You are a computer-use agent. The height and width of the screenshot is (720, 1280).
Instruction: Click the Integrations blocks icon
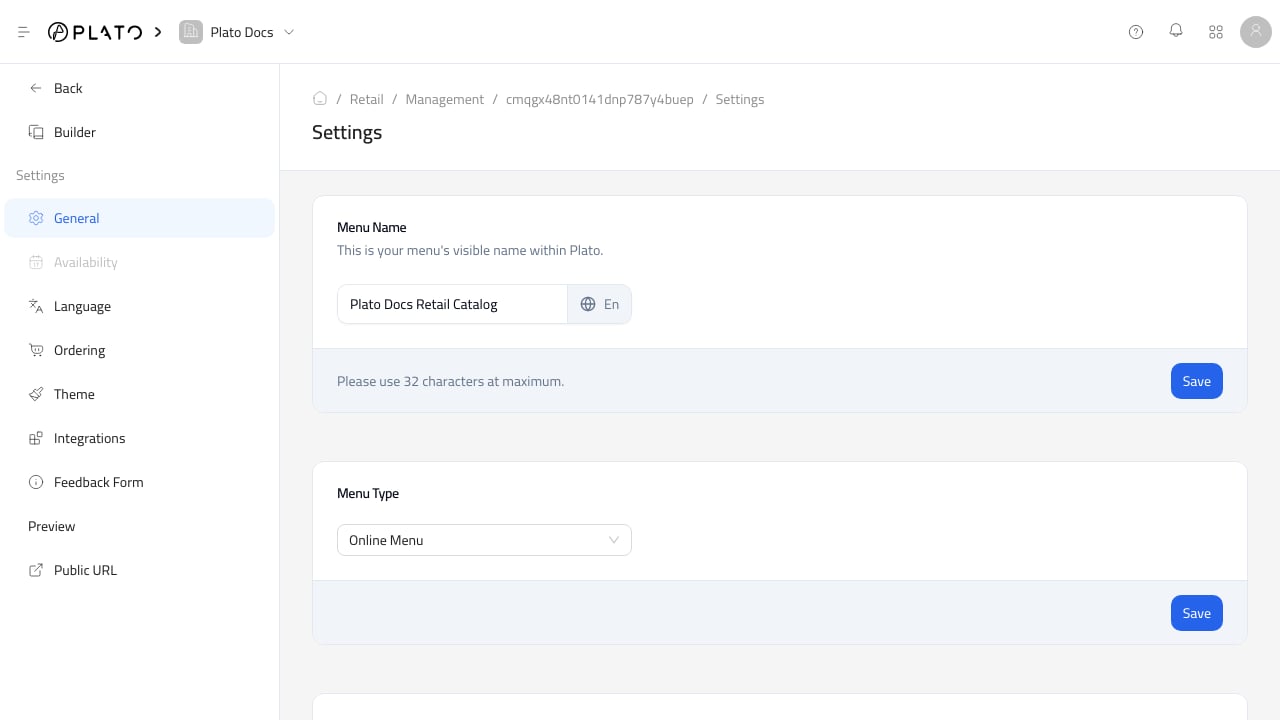point(36,438)
